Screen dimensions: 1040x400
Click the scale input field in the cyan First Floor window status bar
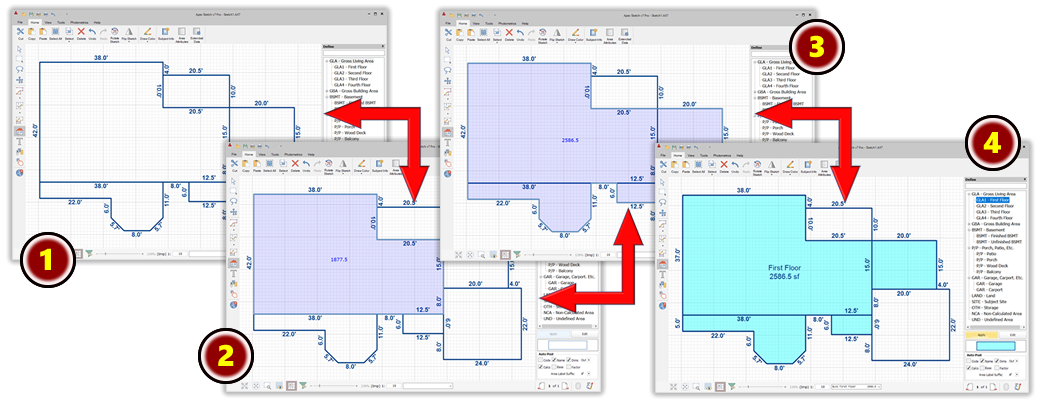pos(822,387)
